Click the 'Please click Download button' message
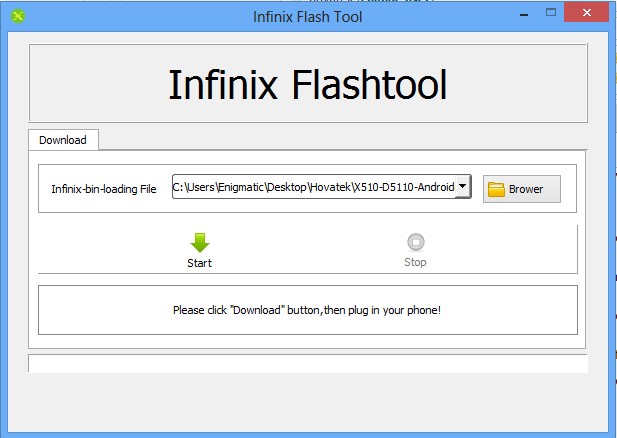The image size is (617, 438). pyautogui.click(x=307, y=310)
